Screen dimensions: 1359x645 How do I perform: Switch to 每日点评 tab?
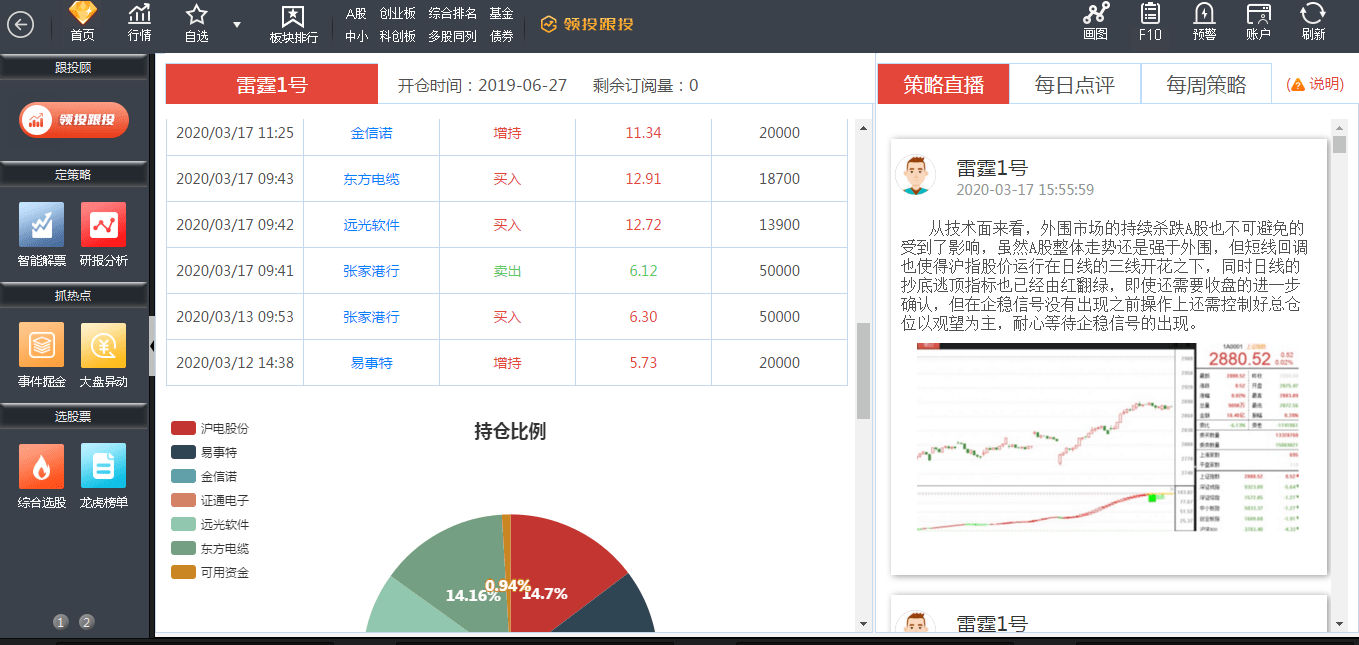point(1074,85)
